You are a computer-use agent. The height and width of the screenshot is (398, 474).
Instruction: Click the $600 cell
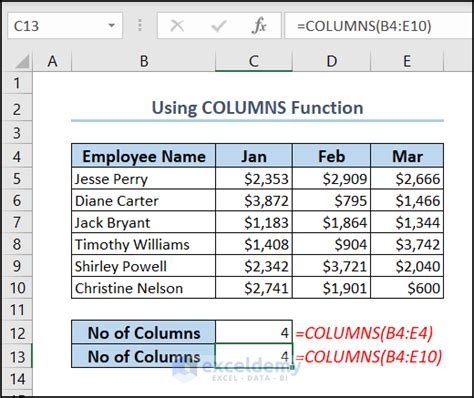407,288
